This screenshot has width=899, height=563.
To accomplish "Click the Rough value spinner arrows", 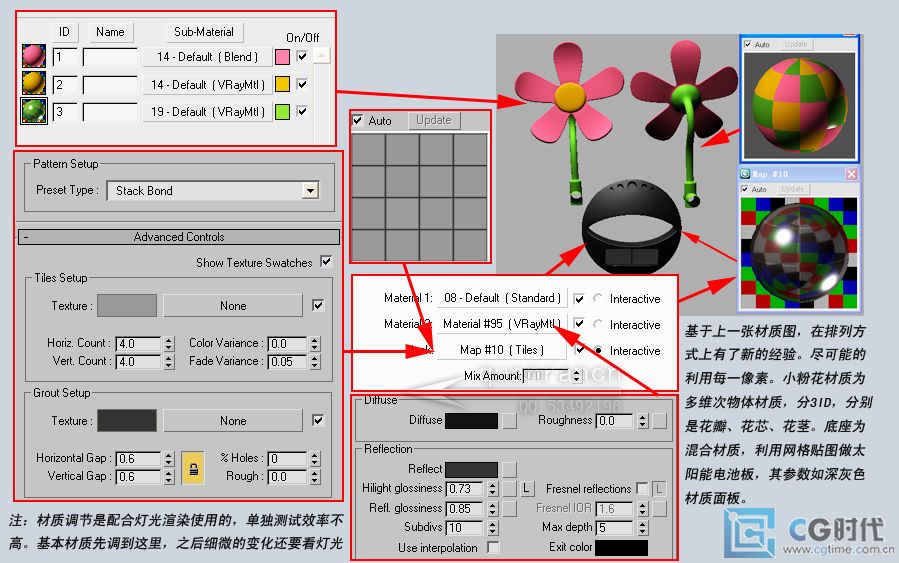I will tap(314, 476).
